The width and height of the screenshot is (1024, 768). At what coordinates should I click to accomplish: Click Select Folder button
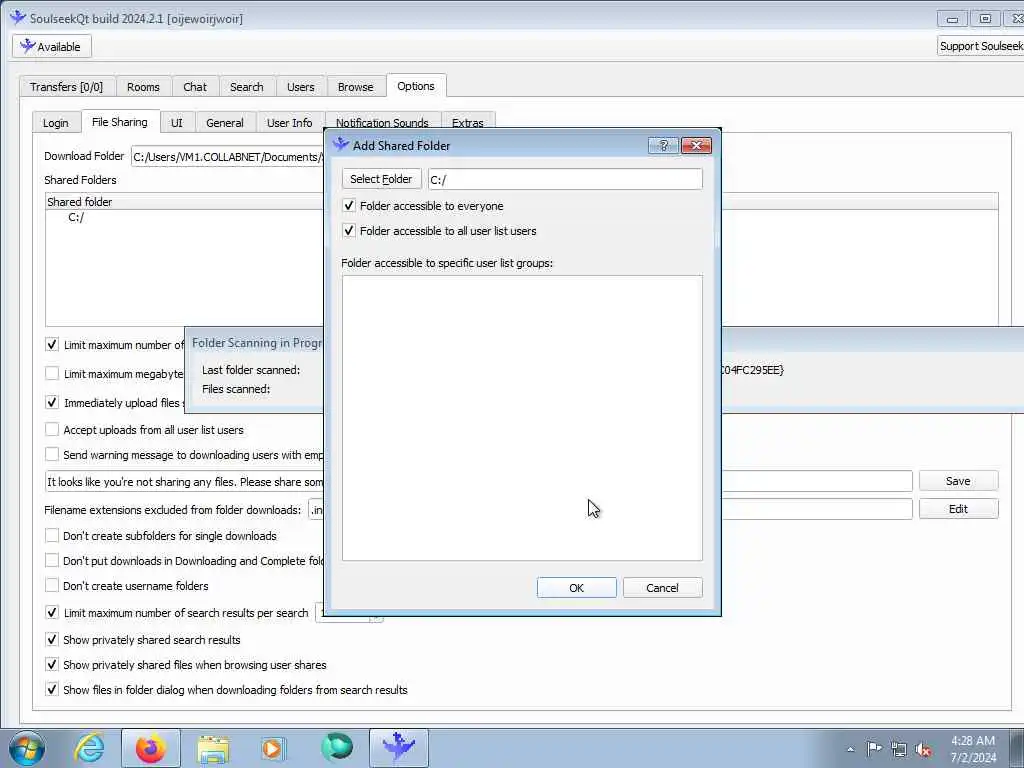pyautogui.click(x=381, y=179)
